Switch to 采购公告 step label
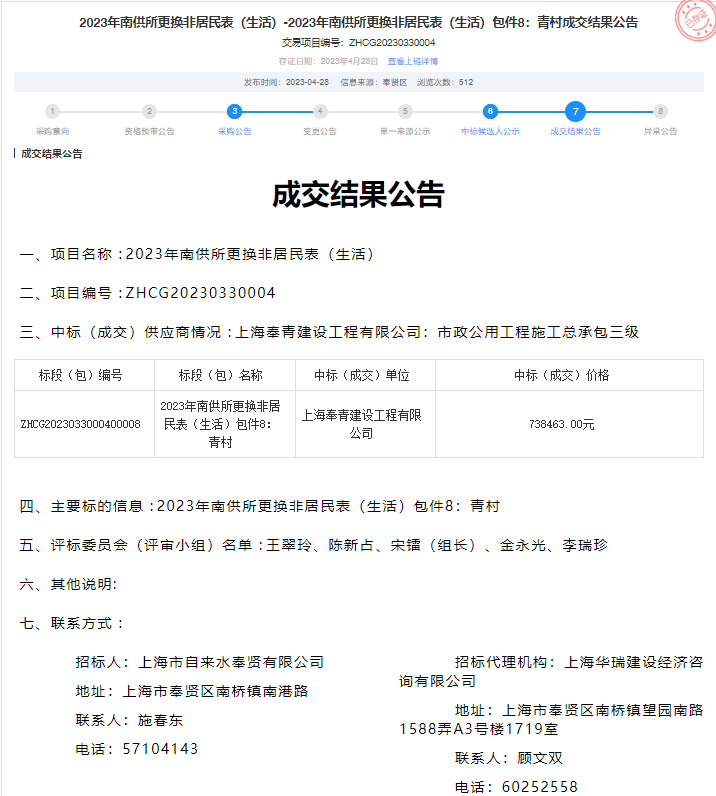The width and height of the screenshot is (716, 796). [234, 132]
